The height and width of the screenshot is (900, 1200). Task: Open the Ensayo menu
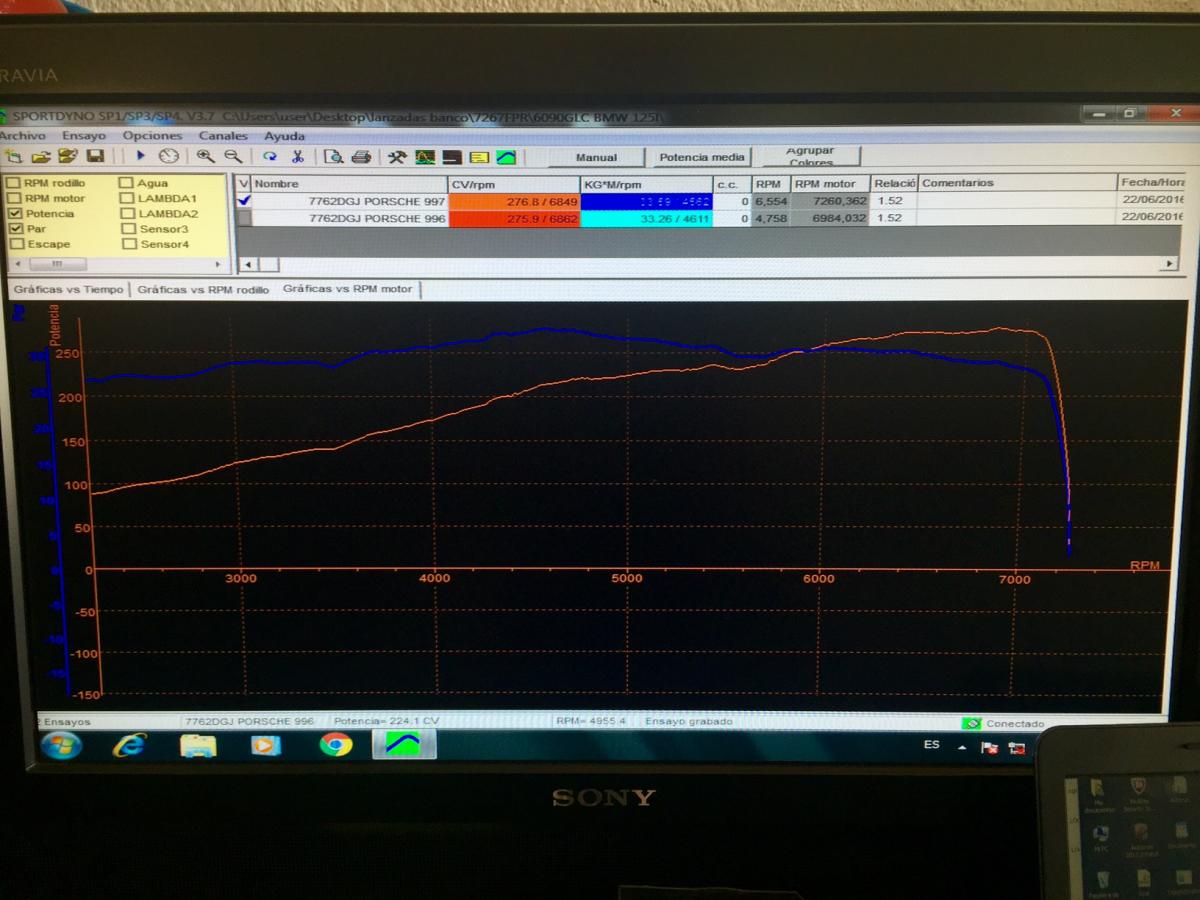click(x=83, y=135)
